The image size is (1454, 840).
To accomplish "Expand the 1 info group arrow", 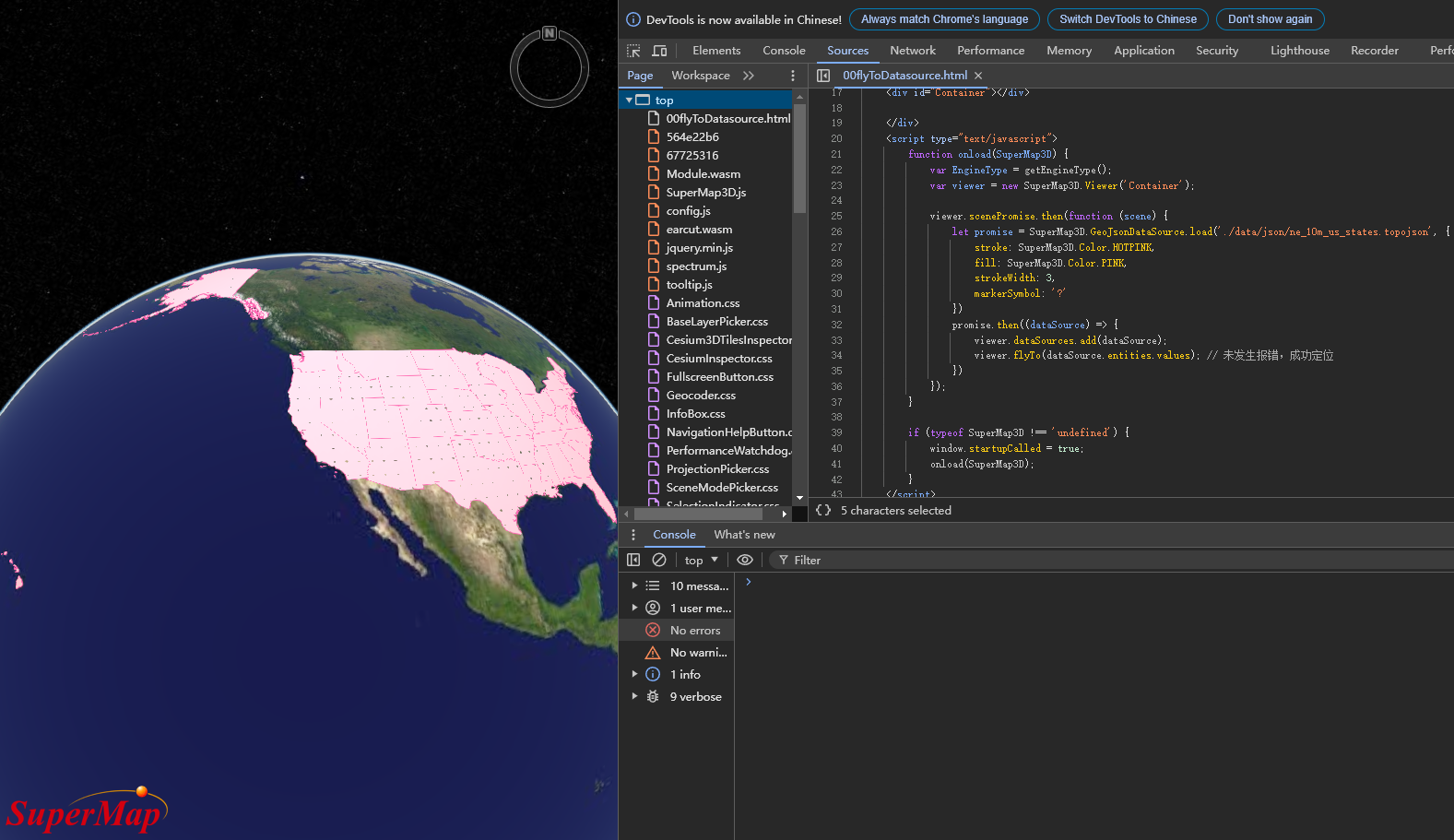I will point(634,675).
